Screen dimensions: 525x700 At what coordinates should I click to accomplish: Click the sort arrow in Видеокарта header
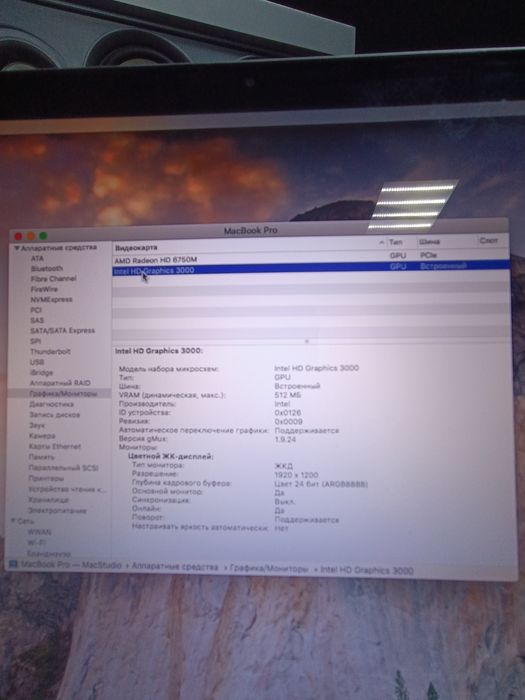tap(382, 243)
